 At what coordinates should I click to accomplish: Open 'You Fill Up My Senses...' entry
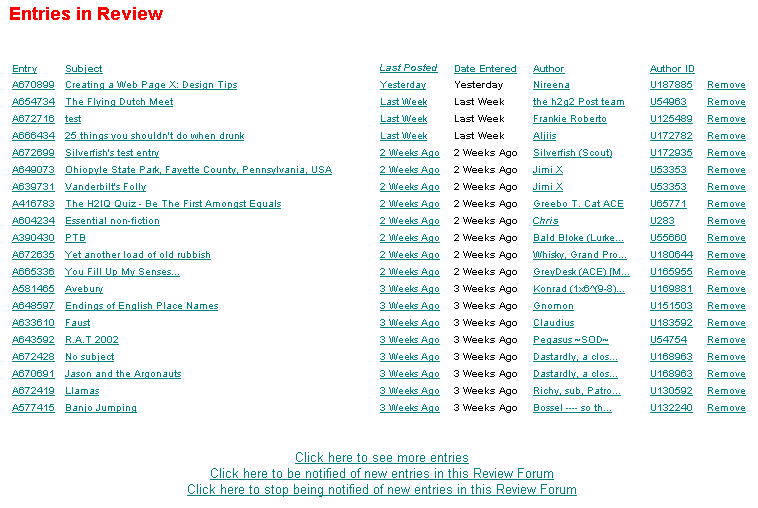coord(122,272)
